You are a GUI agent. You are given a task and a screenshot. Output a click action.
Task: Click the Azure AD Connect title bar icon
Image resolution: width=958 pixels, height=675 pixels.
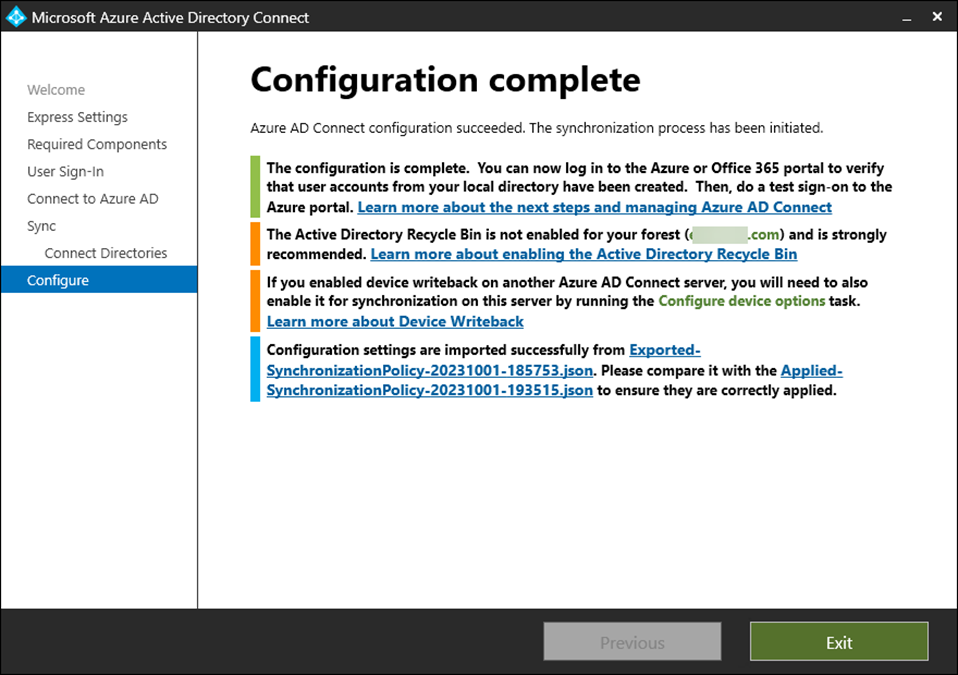17,17
